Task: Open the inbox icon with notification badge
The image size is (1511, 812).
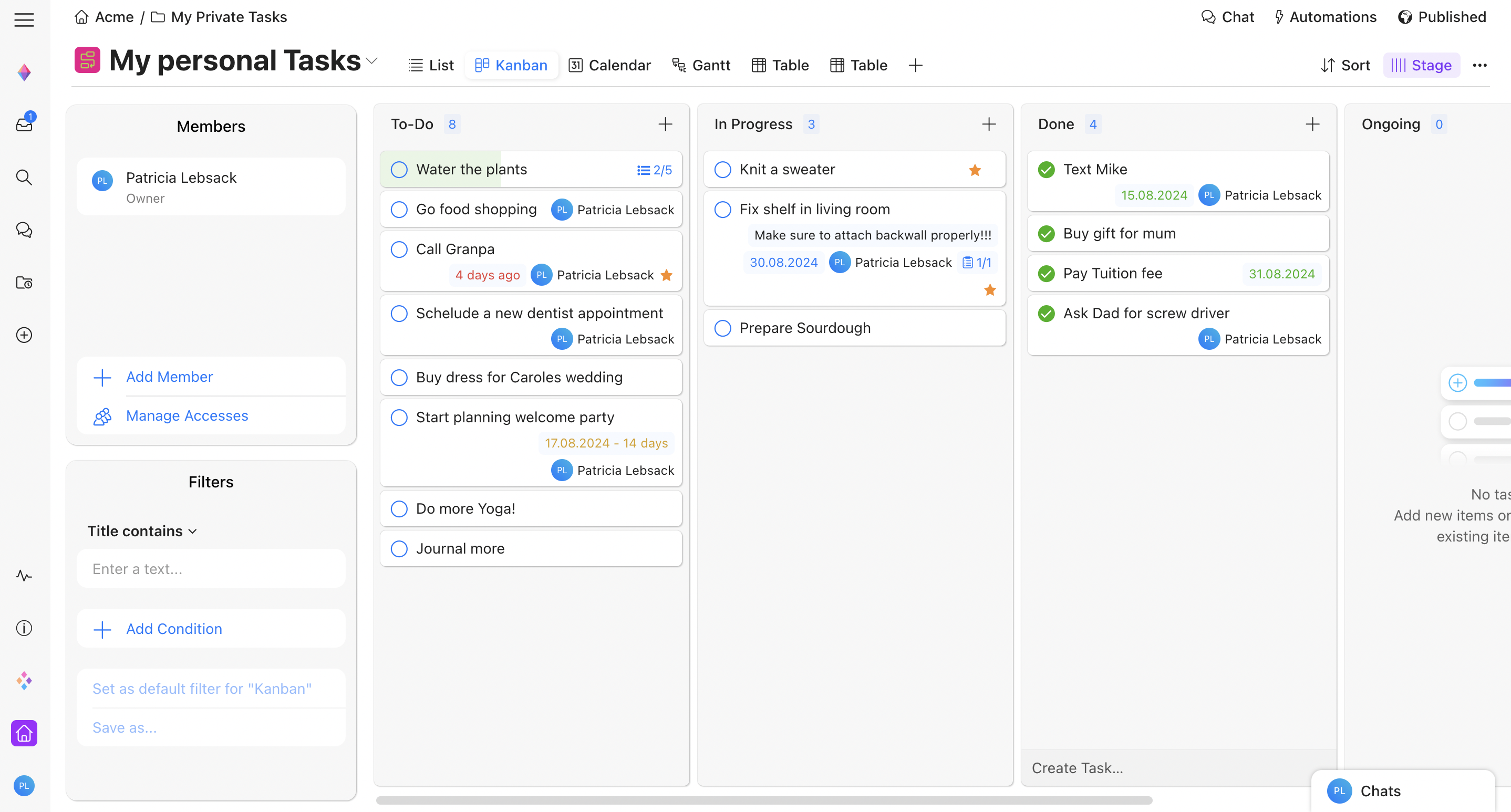Action: [x=24, y=124]
